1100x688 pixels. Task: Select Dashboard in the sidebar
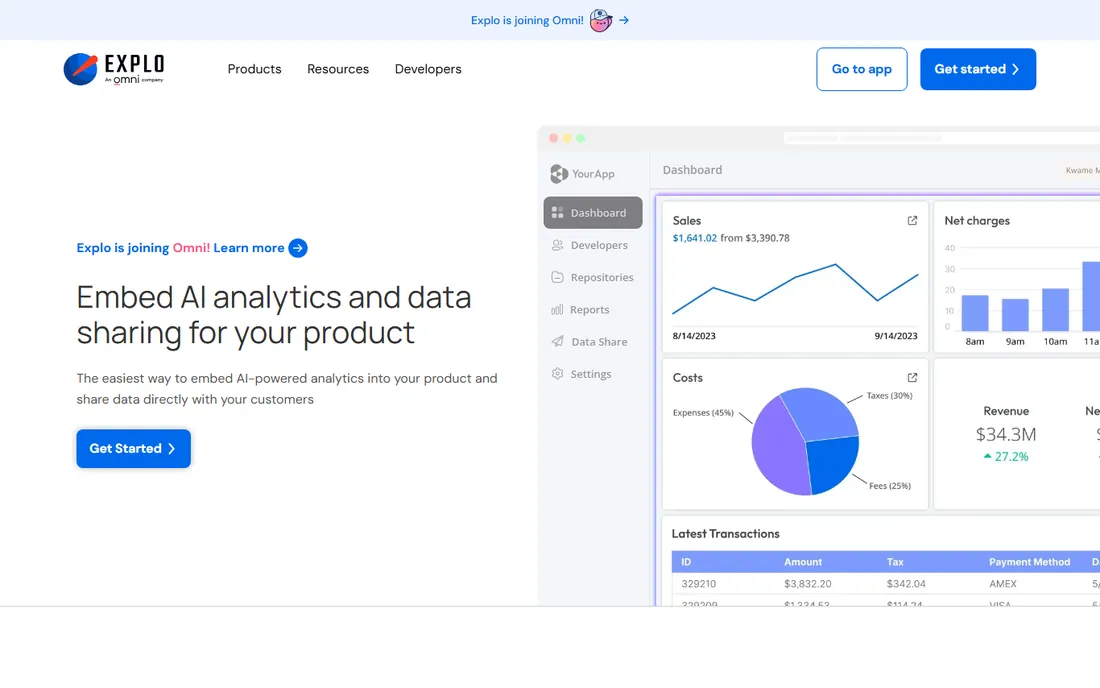593,213
